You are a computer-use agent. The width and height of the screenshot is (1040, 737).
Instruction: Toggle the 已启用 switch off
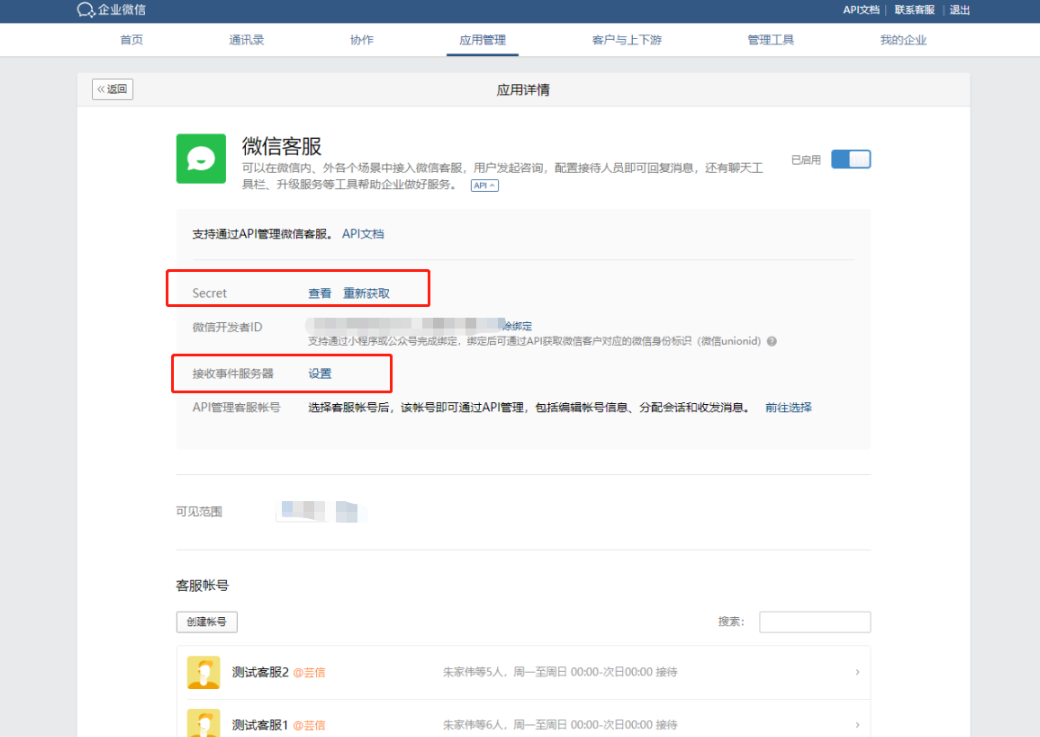(x=851, y=159)
